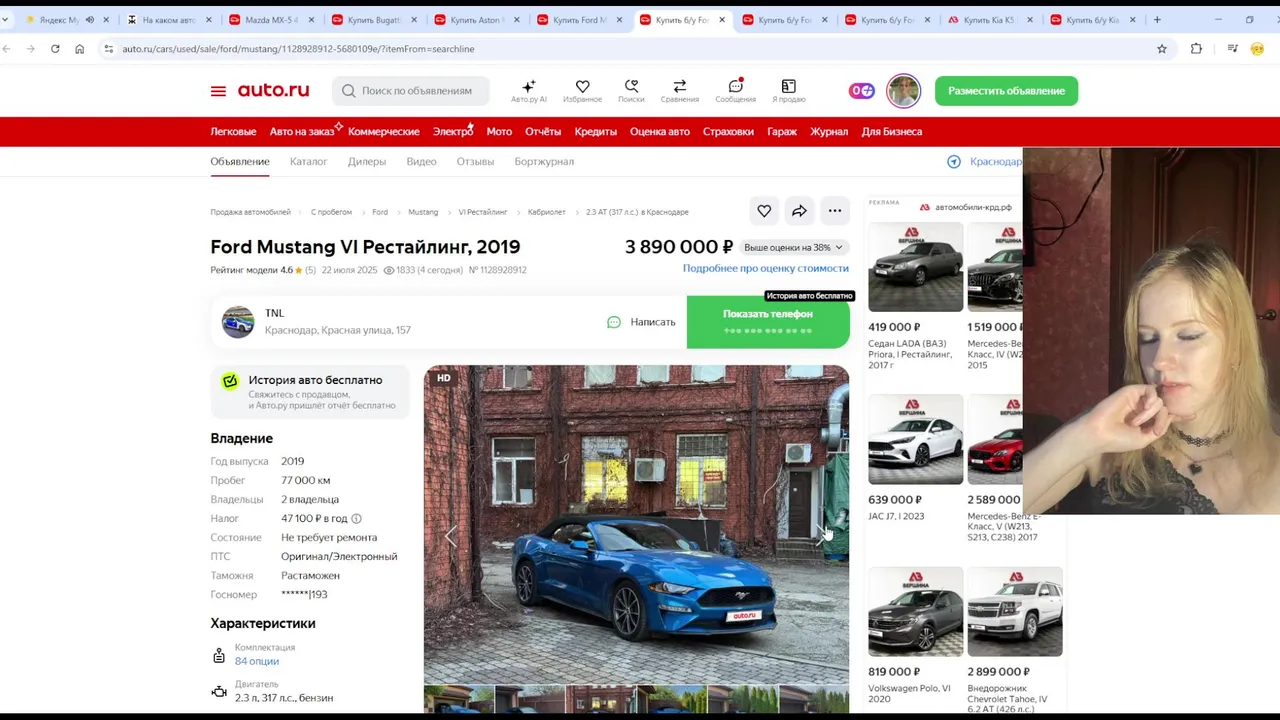This screenshot has width=1280, height=720.
Task: Click the info icon next to Налог
Action: coord(356,519)
